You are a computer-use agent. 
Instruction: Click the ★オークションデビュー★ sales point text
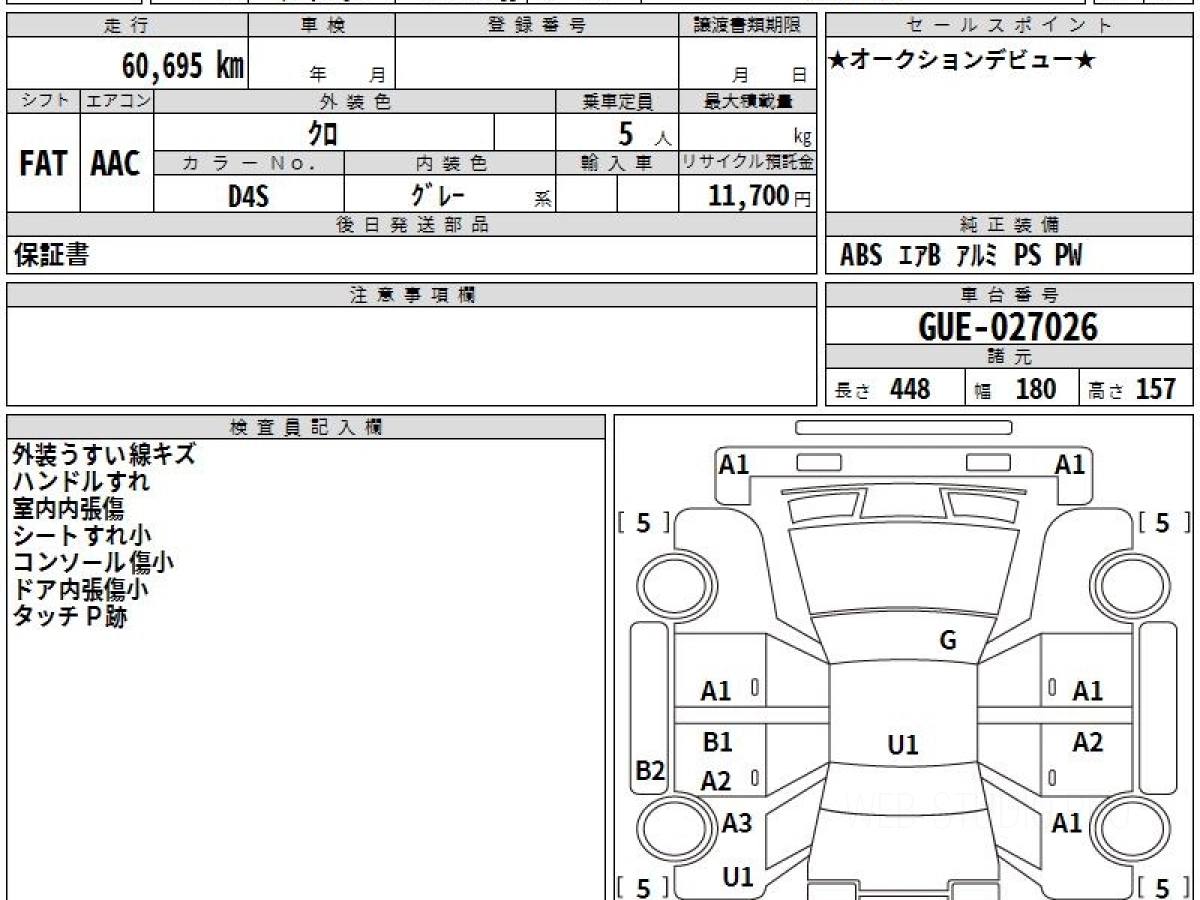[961, 61]
